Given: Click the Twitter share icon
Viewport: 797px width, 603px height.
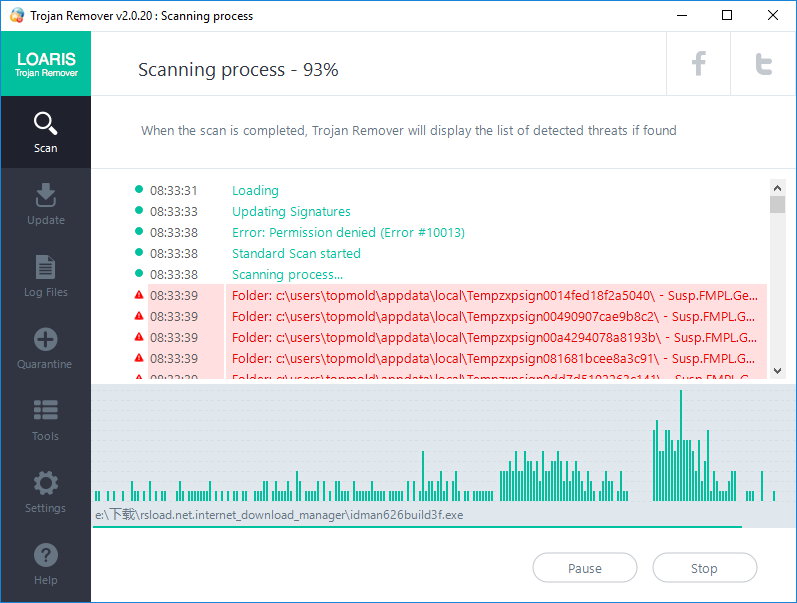Looking at the screenshot, I should 763,64.
